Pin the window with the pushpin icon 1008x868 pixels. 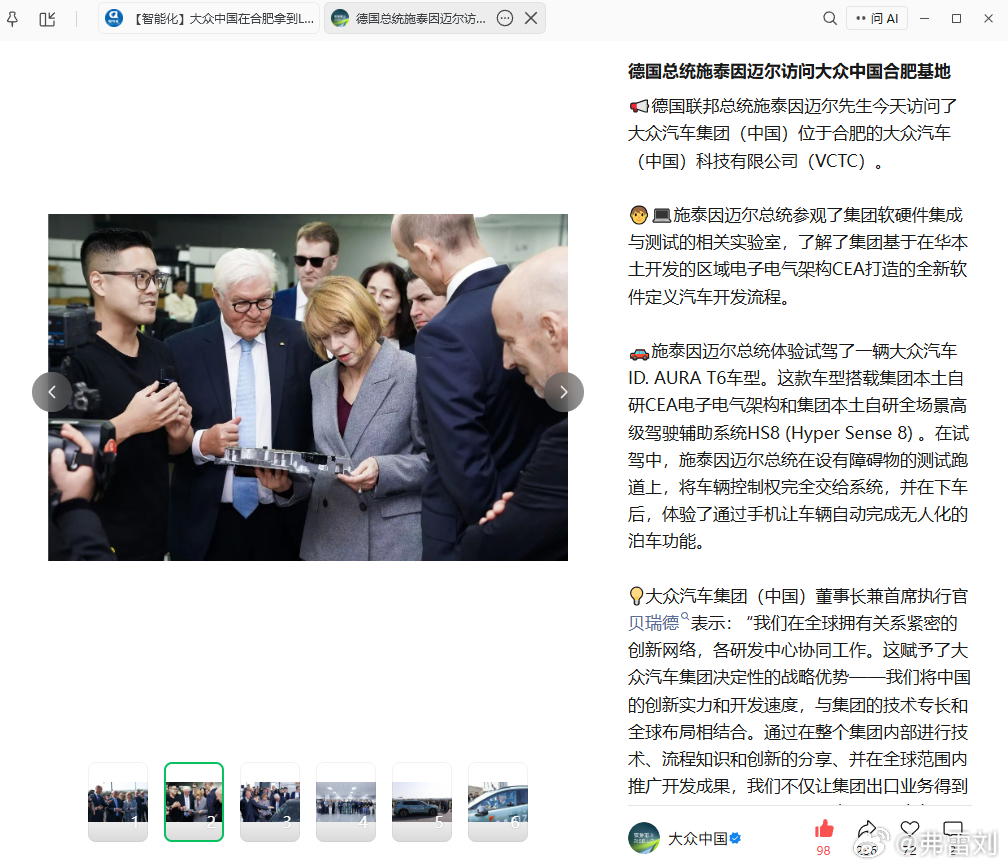(x=12, y=19)
